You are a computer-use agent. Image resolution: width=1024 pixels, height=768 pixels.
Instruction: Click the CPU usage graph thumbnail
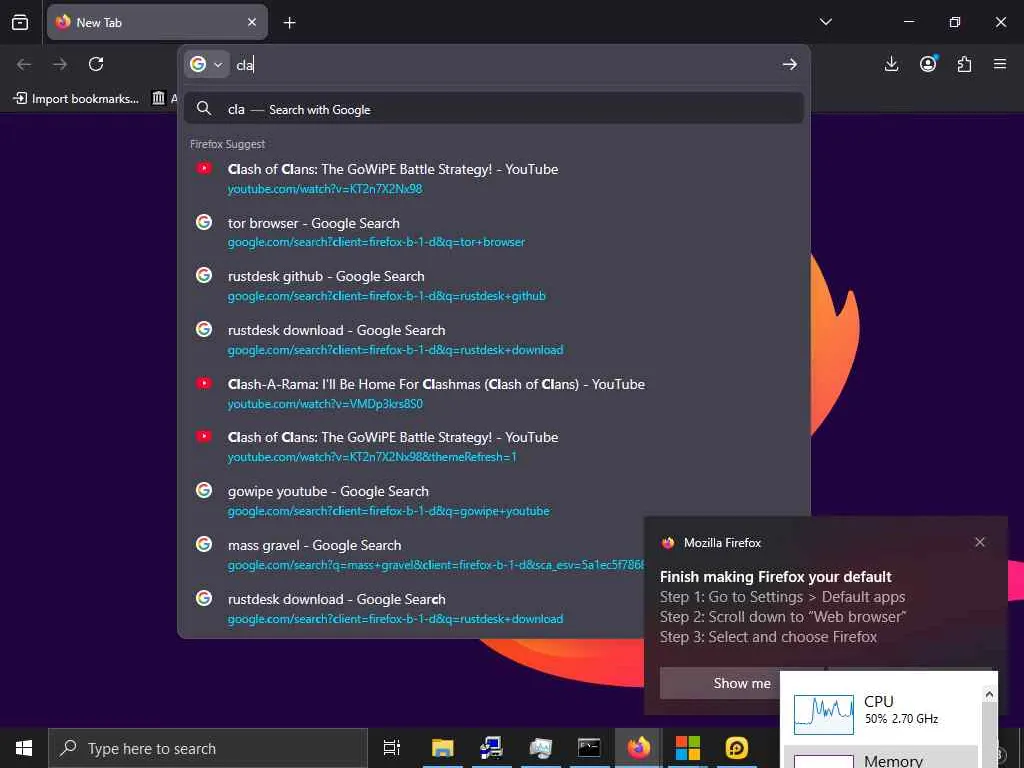(824, 714)
